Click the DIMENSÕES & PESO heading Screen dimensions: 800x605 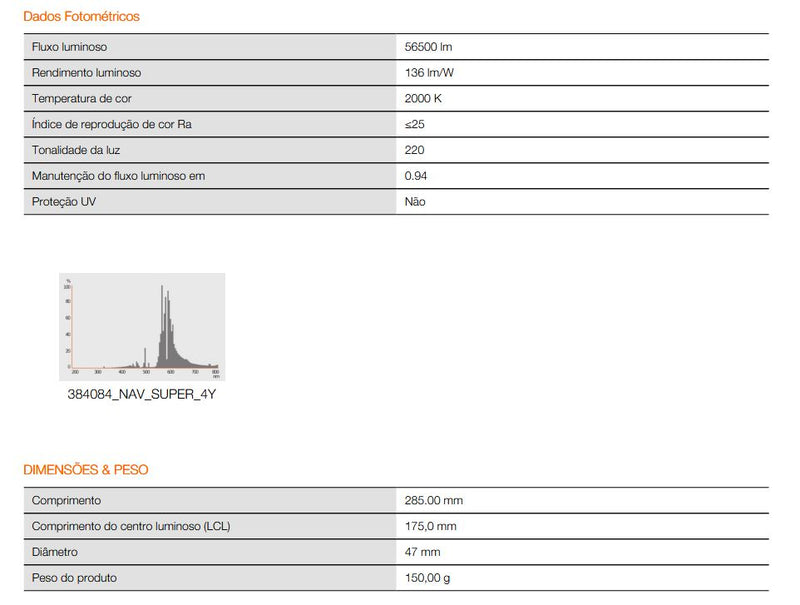tap(86, 470)
